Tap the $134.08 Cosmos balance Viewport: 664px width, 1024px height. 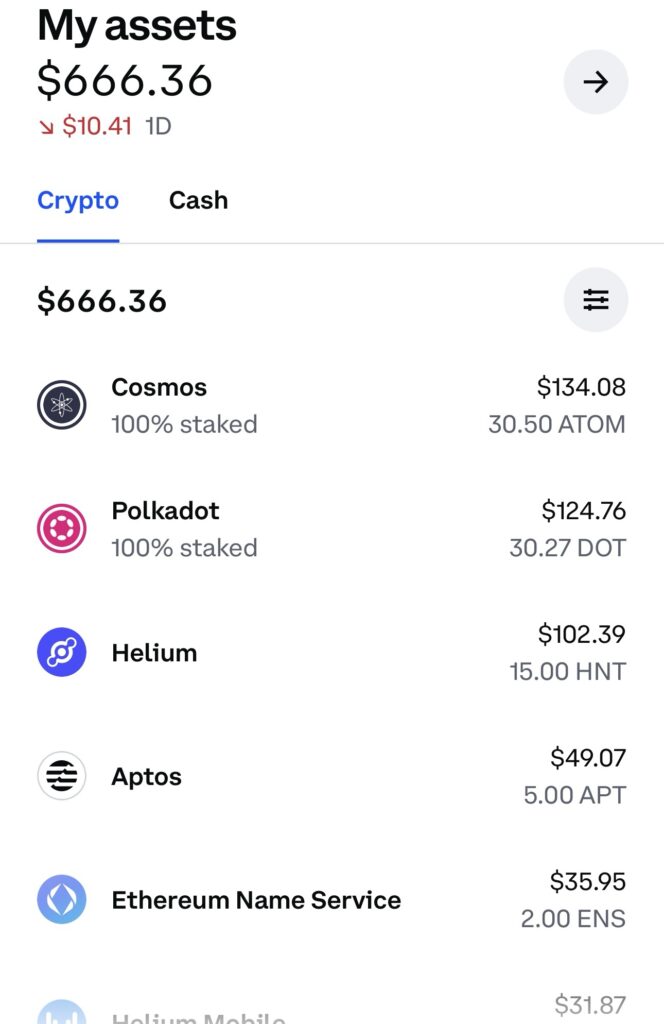pos(581,387)
